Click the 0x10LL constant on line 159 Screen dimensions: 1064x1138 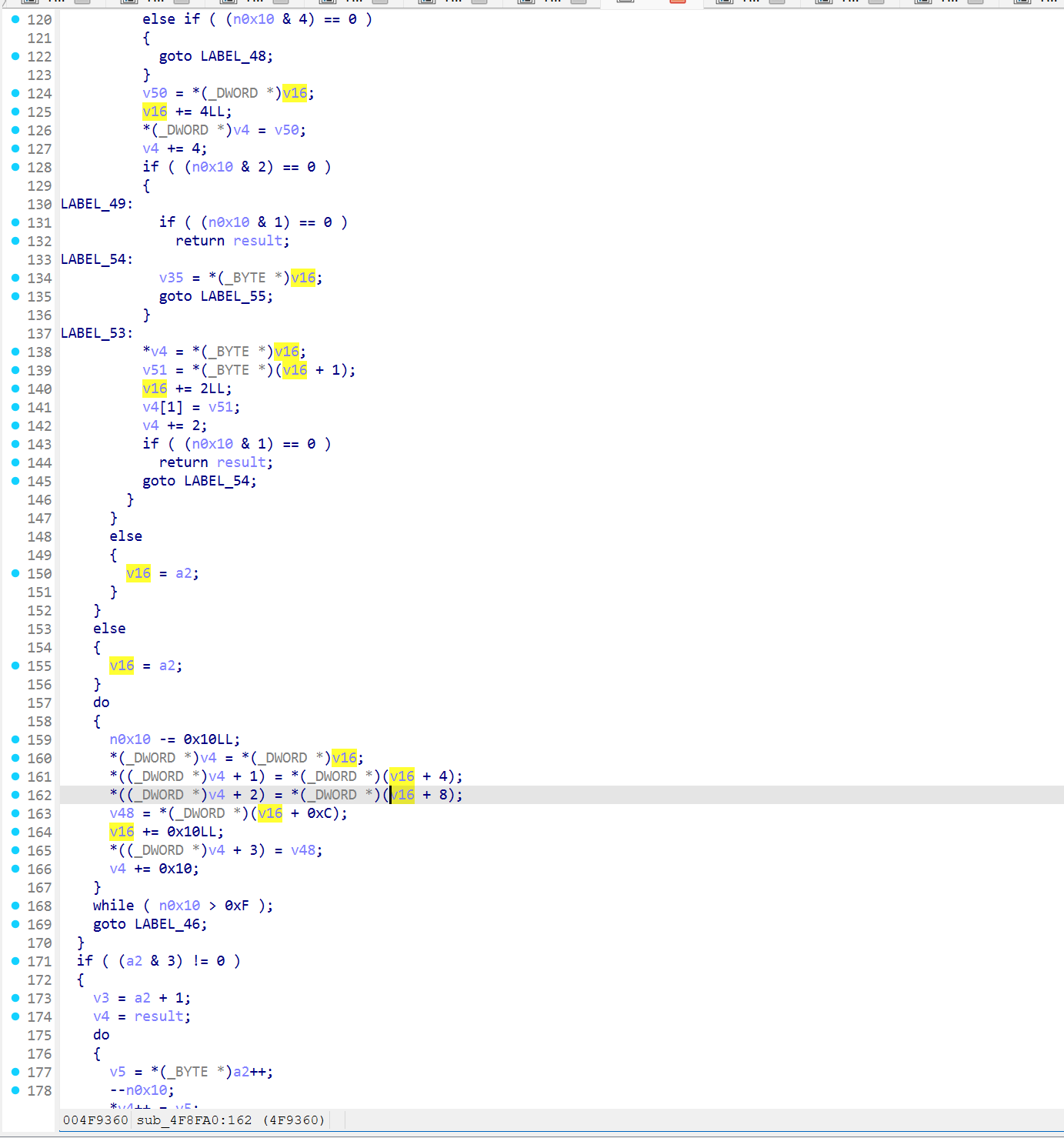click(208, 739)
